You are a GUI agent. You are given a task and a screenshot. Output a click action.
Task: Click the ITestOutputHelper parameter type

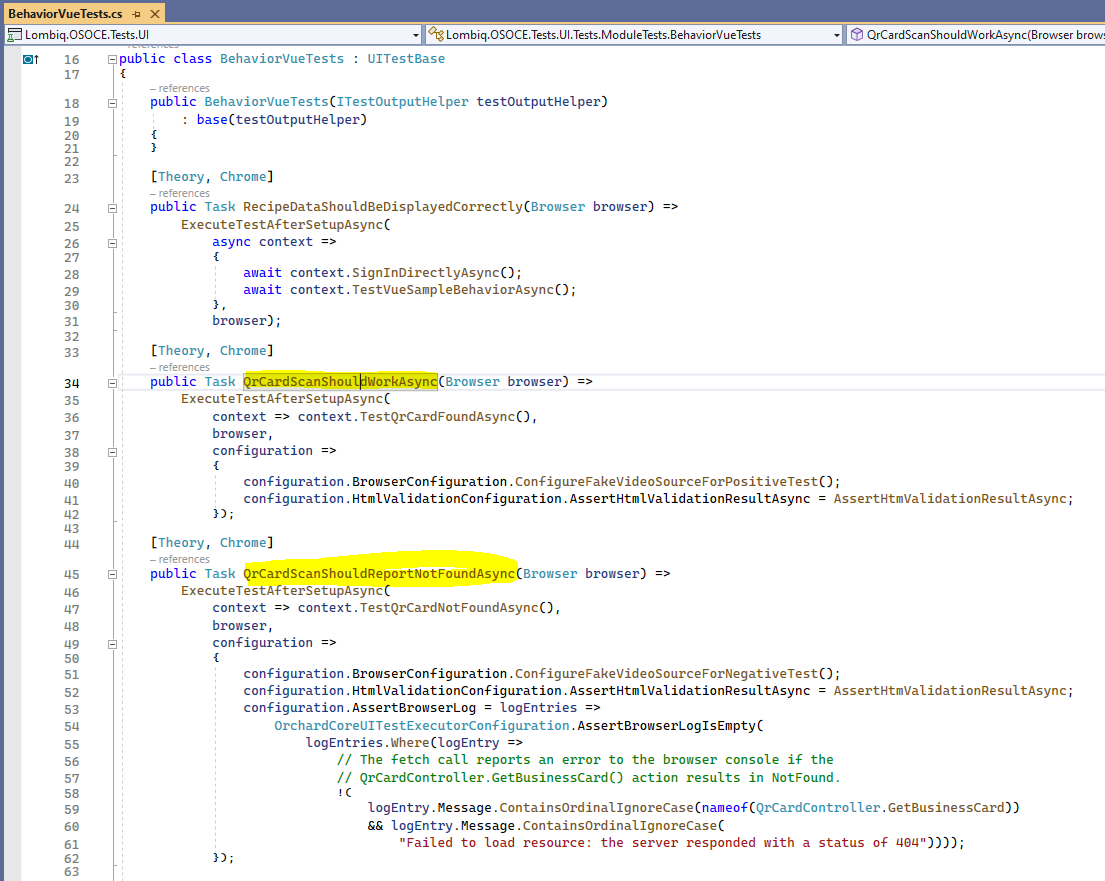click(x=402, y=101)
